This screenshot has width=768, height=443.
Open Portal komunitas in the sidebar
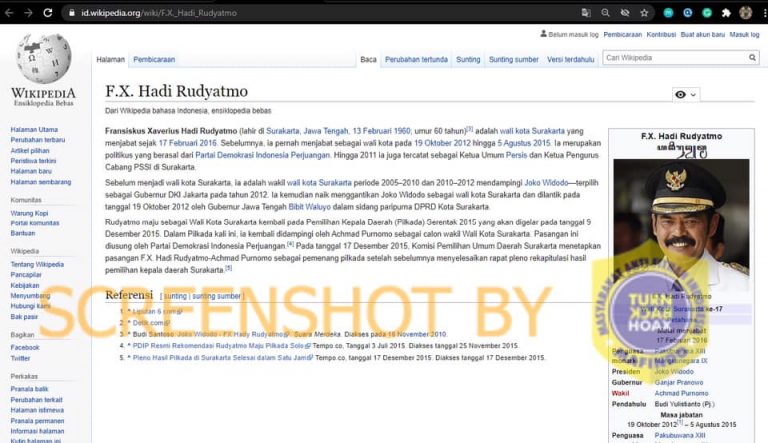[35, 223]
